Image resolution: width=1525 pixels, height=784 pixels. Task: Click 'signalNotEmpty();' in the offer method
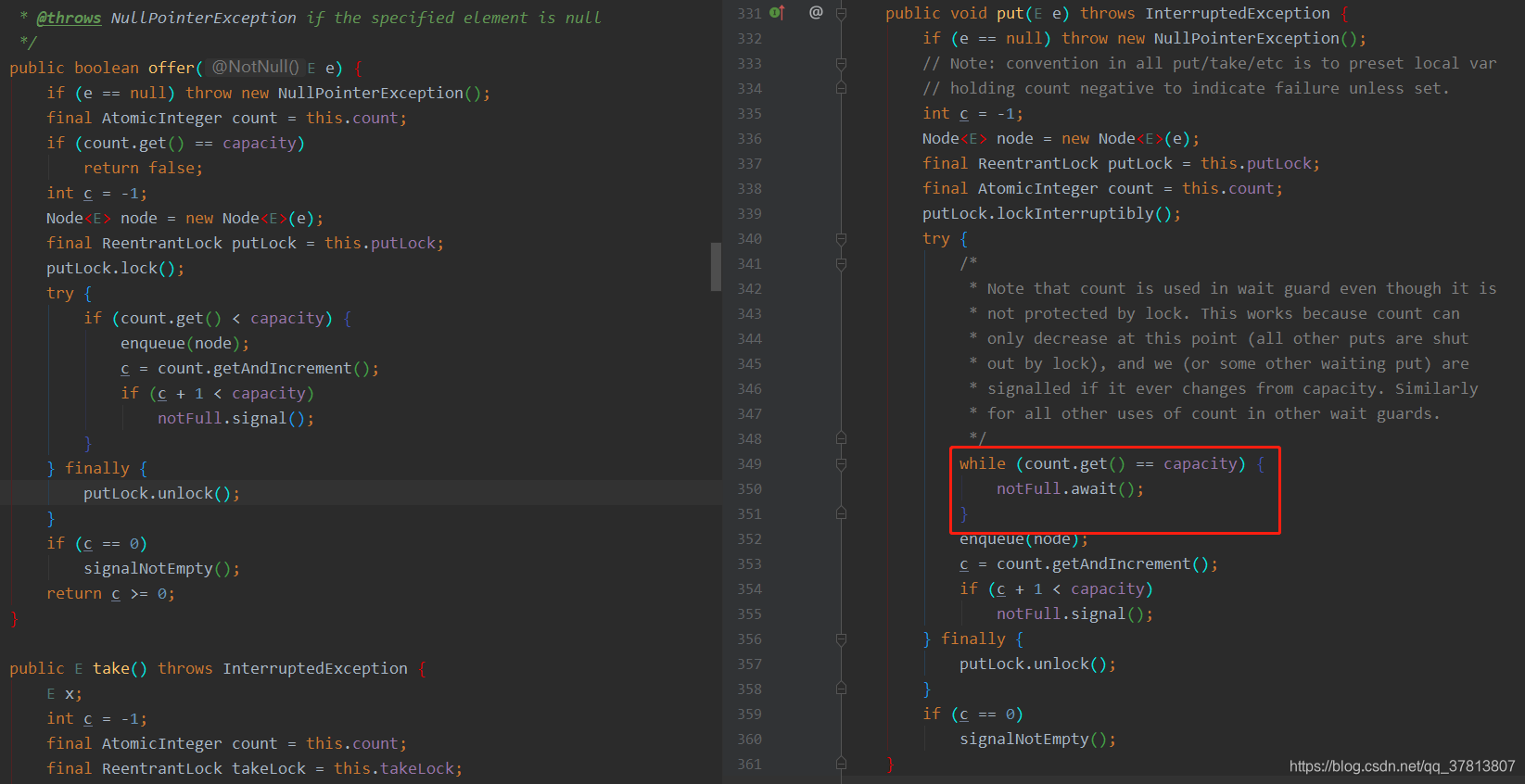click(161, 568)
